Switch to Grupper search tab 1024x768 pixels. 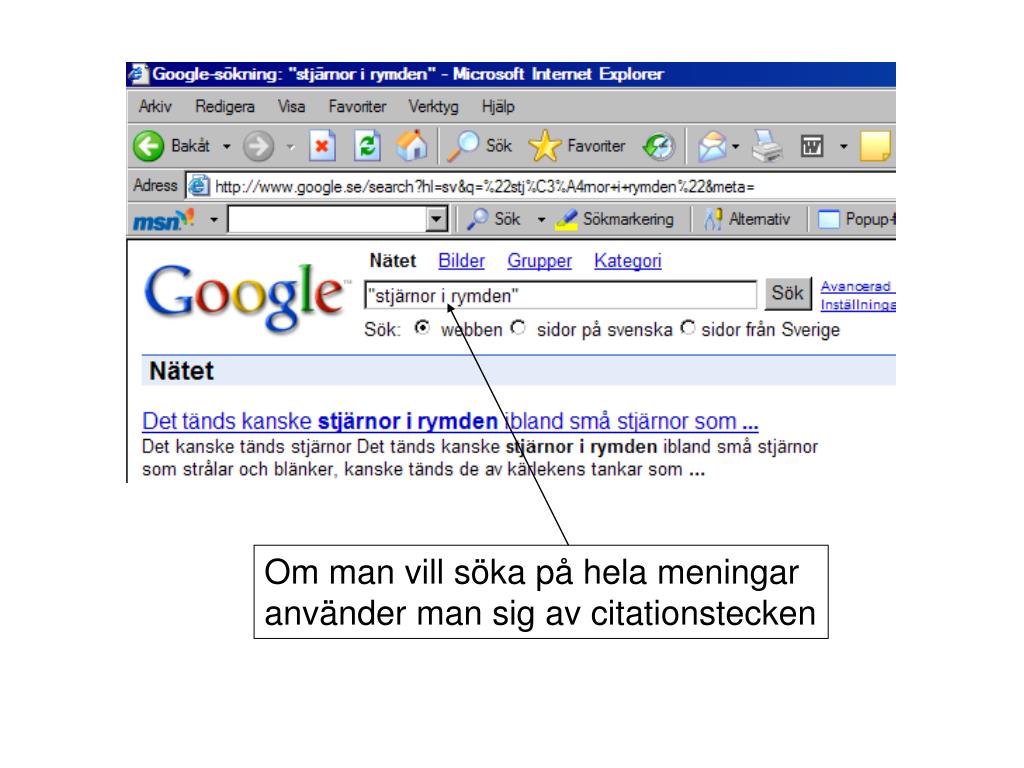coord(539,261)
